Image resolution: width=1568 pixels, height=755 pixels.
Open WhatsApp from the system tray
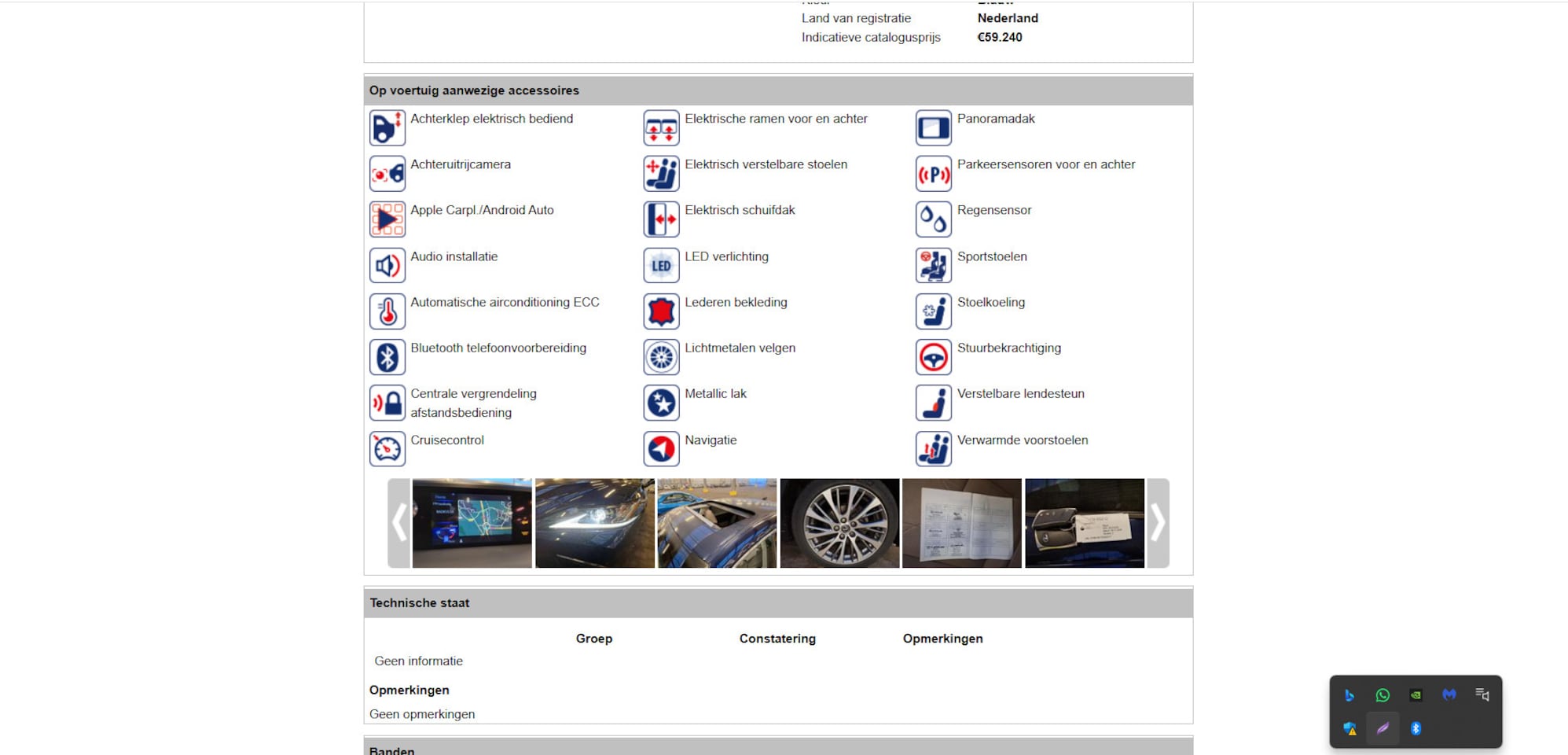pos(1383,695)
